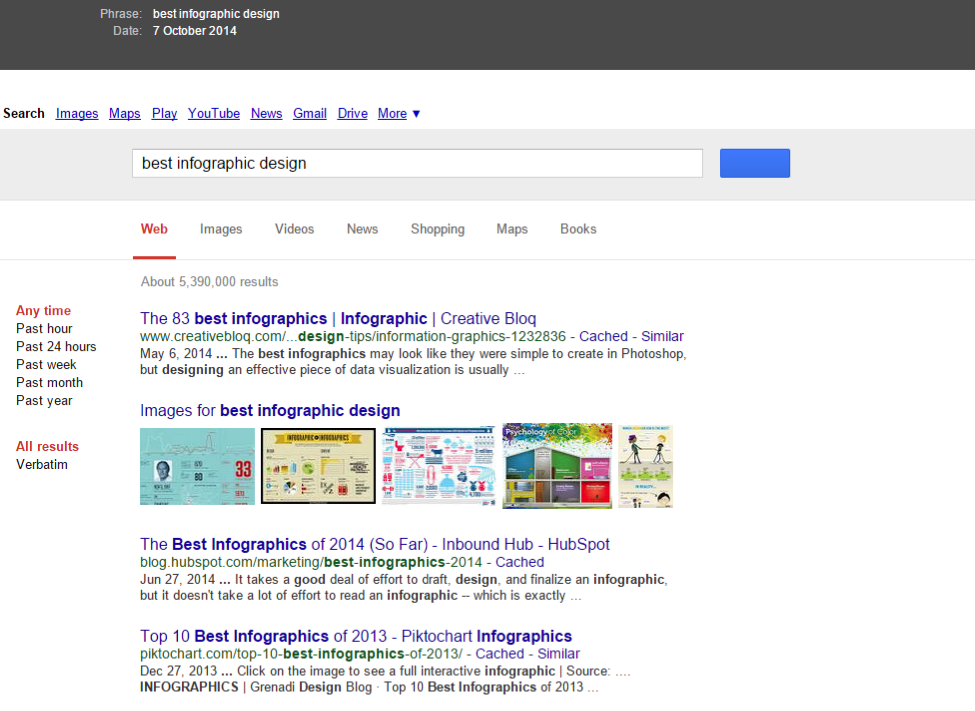Open the 'Psychology of Color' thumbnail

[x=557, y=466]
